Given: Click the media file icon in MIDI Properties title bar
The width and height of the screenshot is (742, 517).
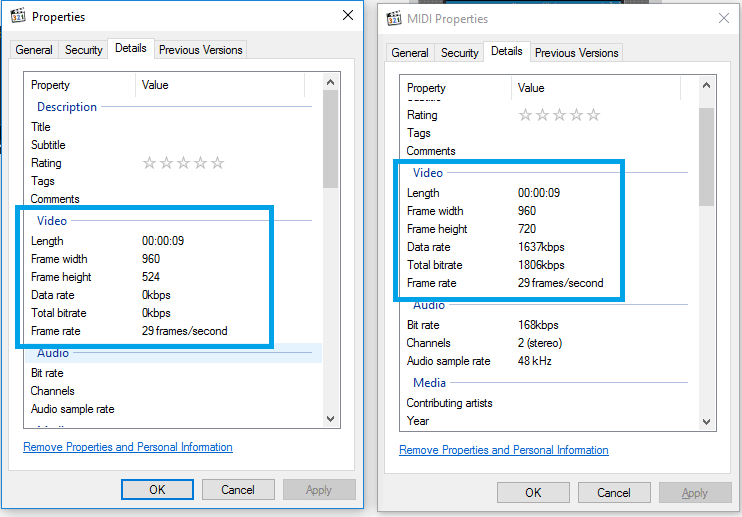Looking at the screenshot, I should point(394,18).
